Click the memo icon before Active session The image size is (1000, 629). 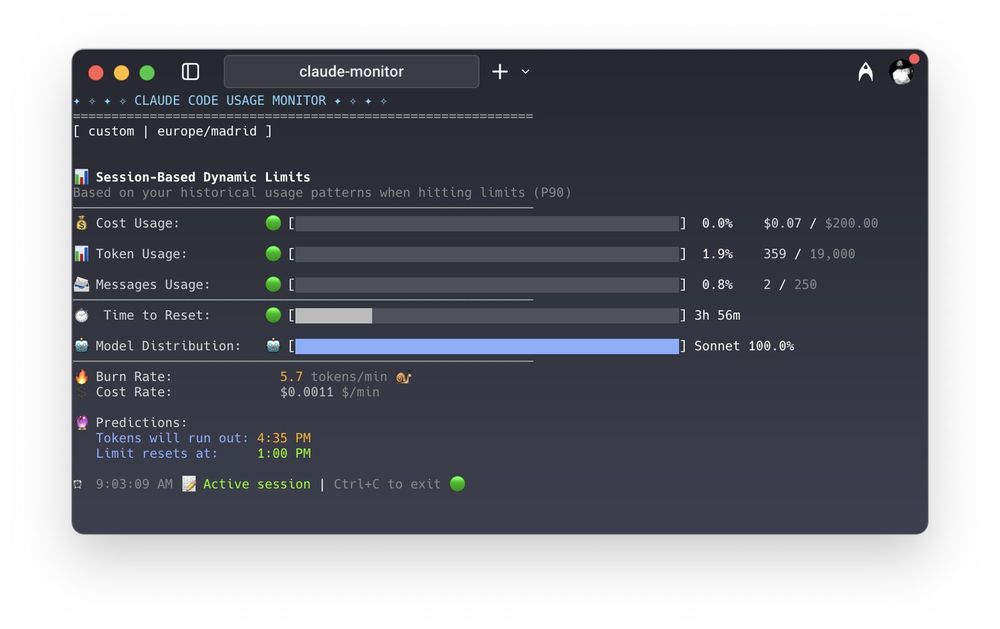189,484
